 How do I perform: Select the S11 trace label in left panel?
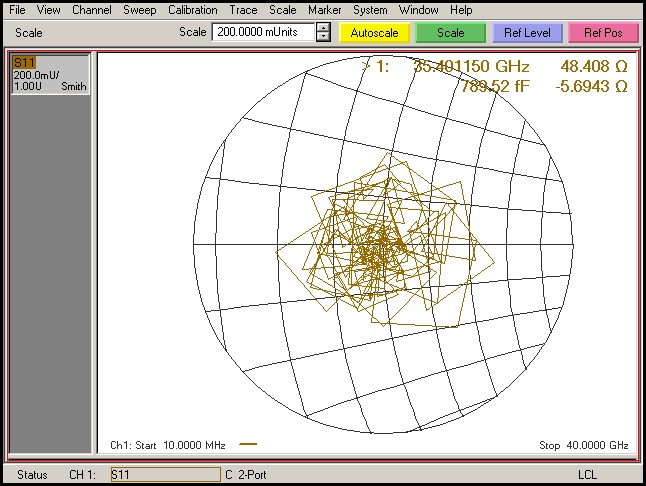point(22,62)
